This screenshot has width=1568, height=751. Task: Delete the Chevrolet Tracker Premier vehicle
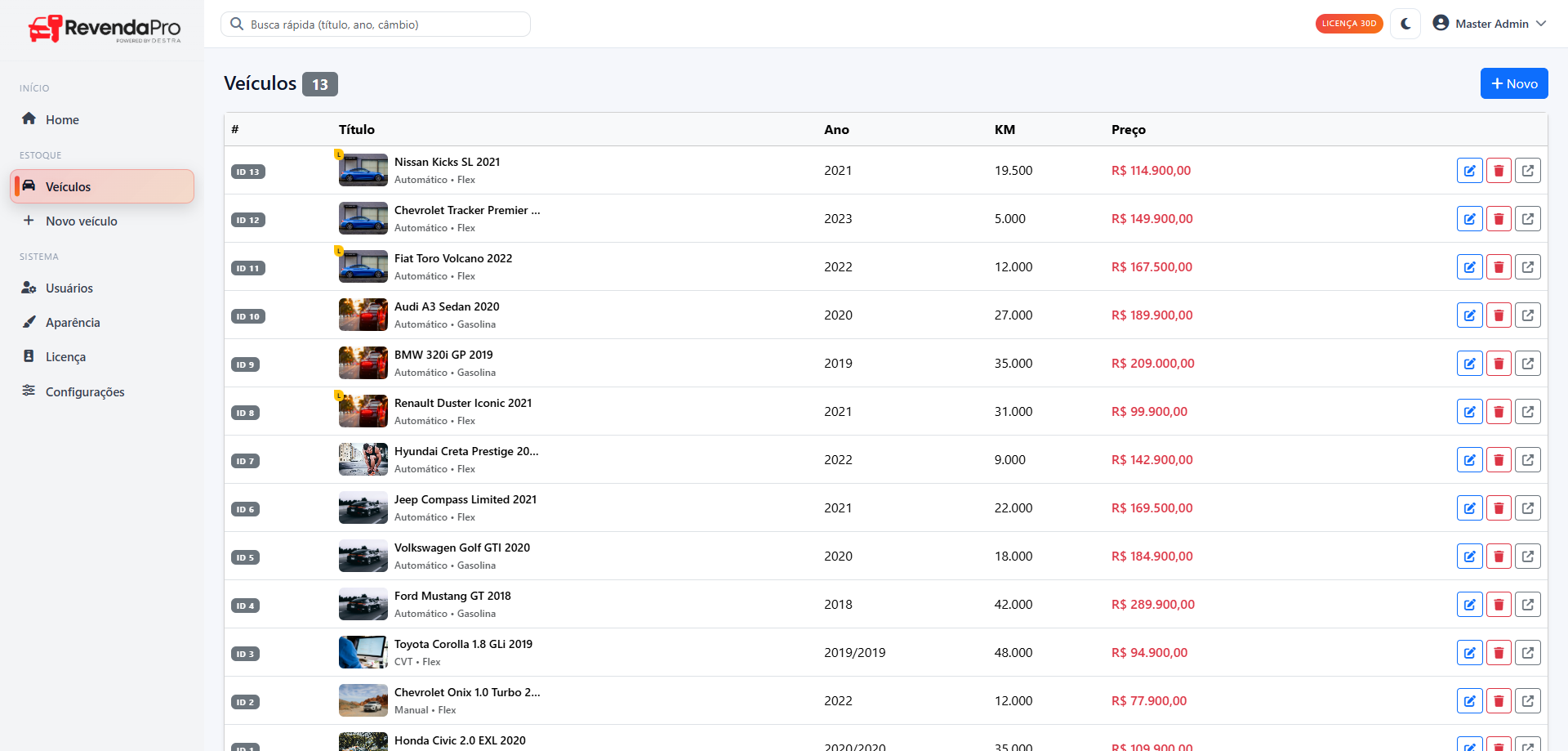tap(1499, 219)
